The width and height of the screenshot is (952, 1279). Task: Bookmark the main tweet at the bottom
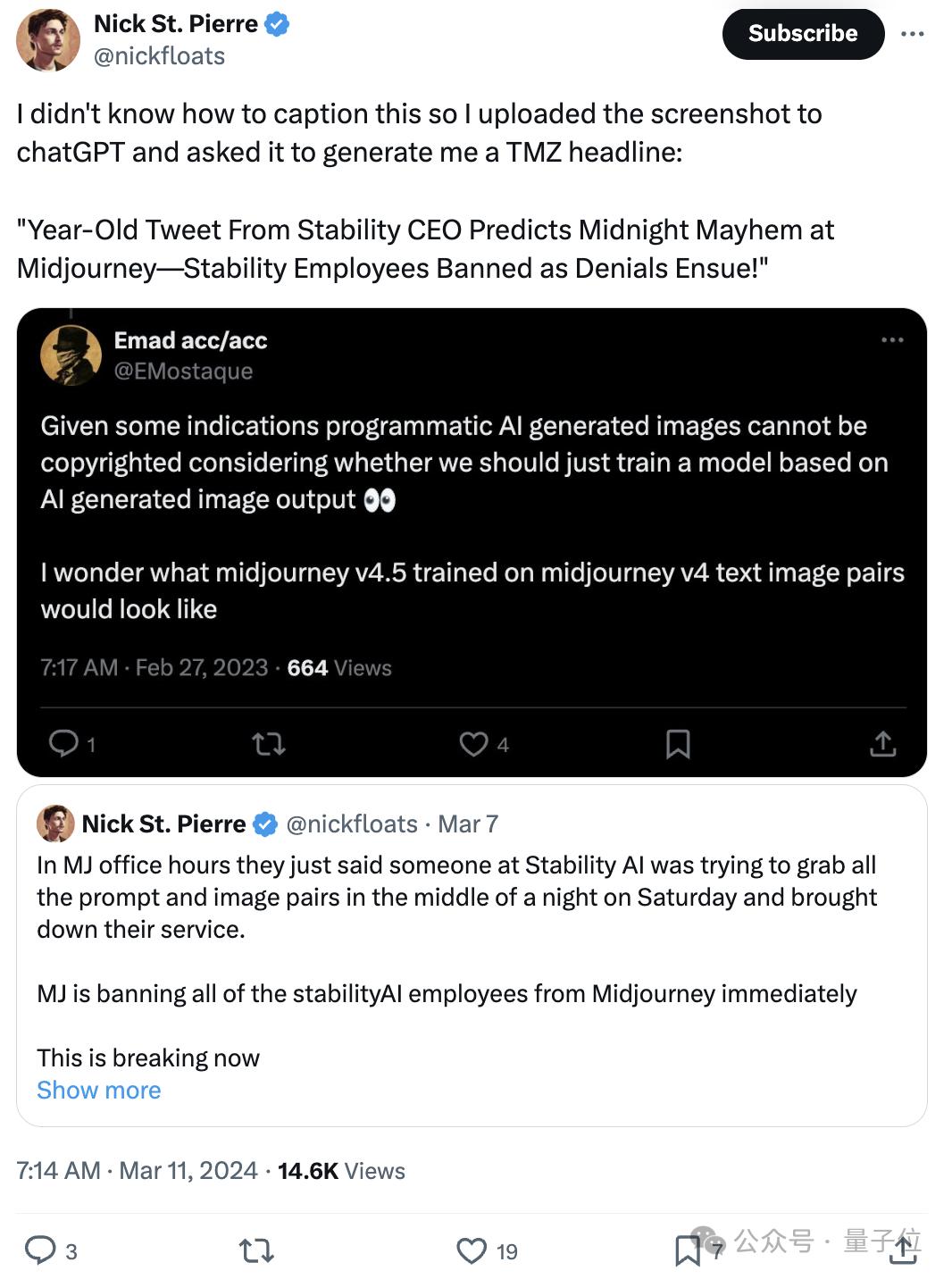(x=687, y=1250)
